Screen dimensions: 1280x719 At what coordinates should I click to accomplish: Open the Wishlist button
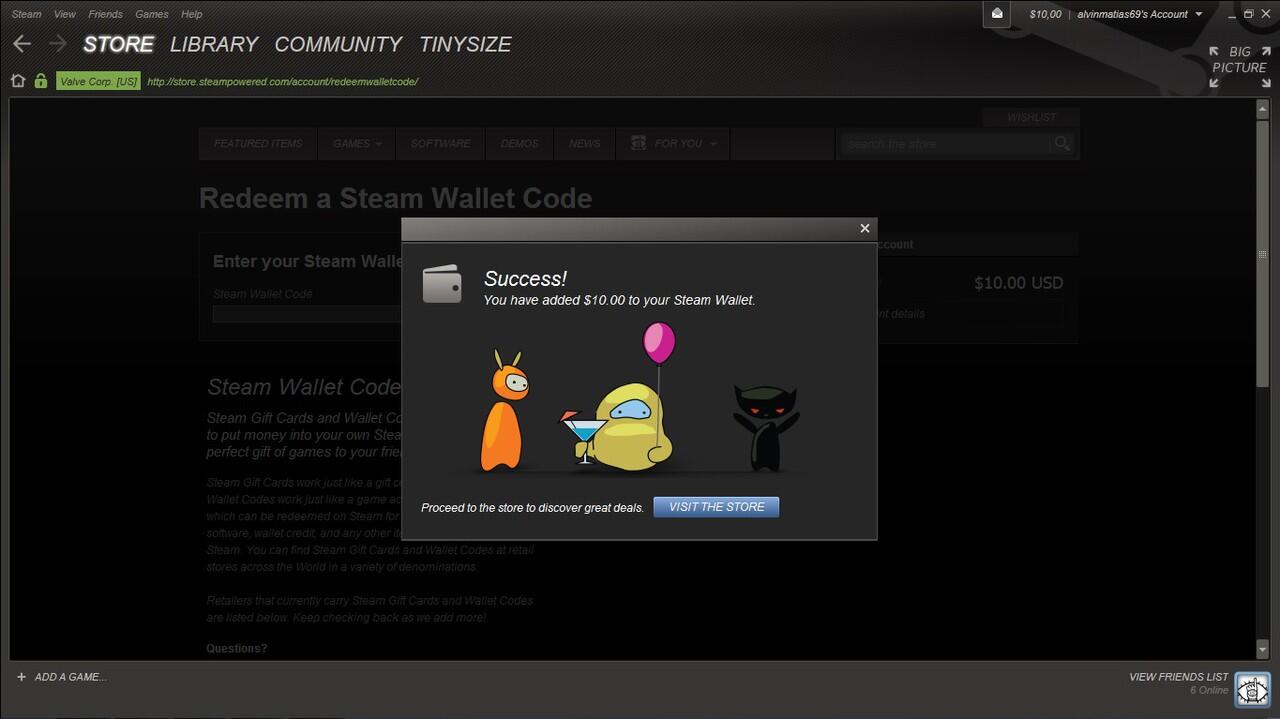tap(1031, 117)
